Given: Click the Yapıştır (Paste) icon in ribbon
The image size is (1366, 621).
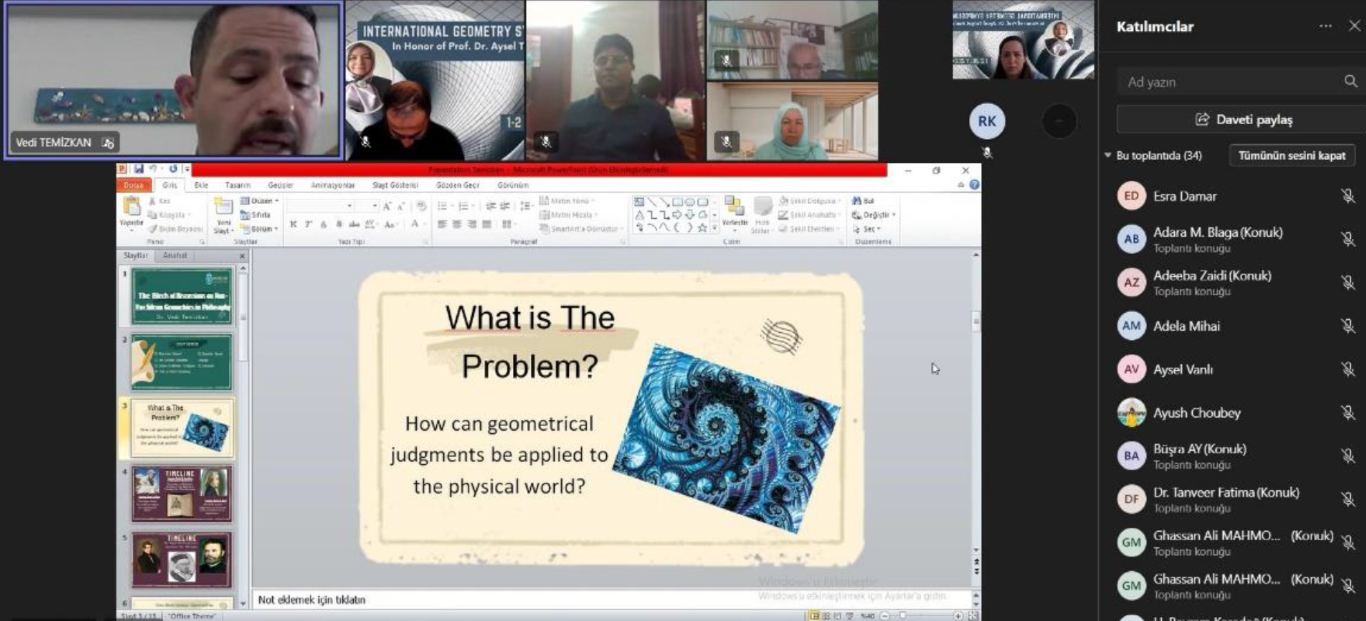Looking at the screenshot, I should click(x=131, y=208).
